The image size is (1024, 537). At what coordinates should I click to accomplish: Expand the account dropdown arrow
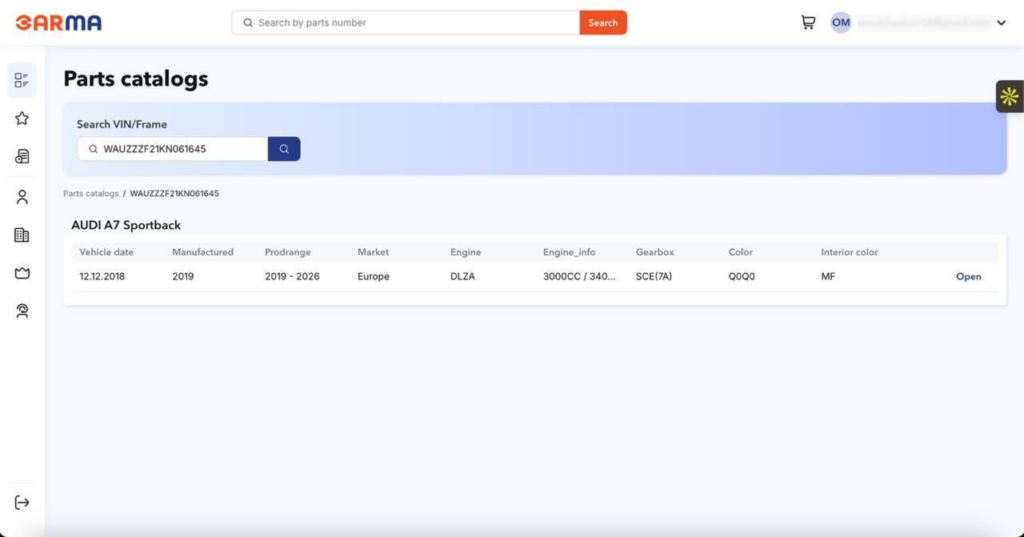(1001, 23)
